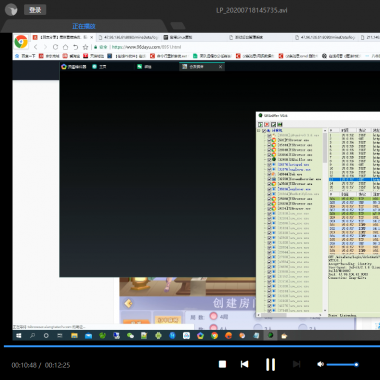Screen dimensions: 380x380
Task: Click the Chrome logo in recorded browser
Action: coord(21,42)
